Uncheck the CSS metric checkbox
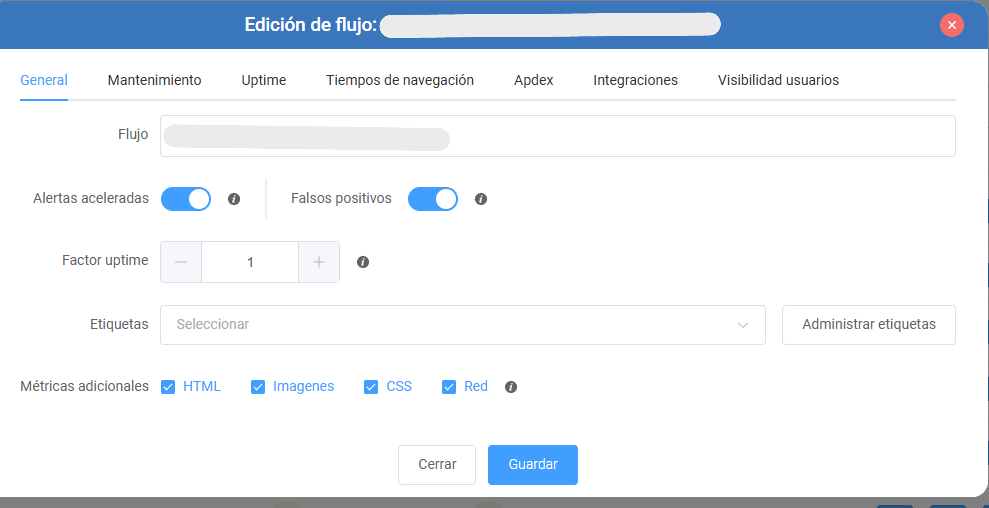 (371, 387)
